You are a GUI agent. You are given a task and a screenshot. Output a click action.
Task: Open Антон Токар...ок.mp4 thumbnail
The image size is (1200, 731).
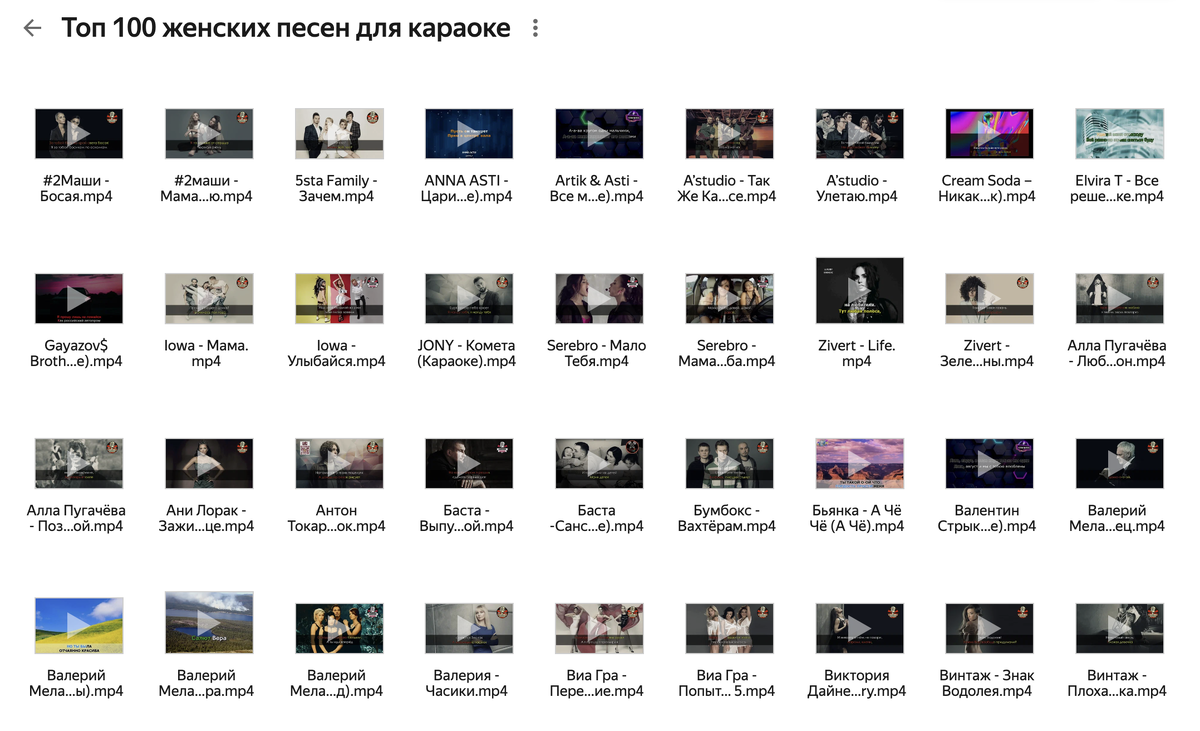click(x=339, y=463)
